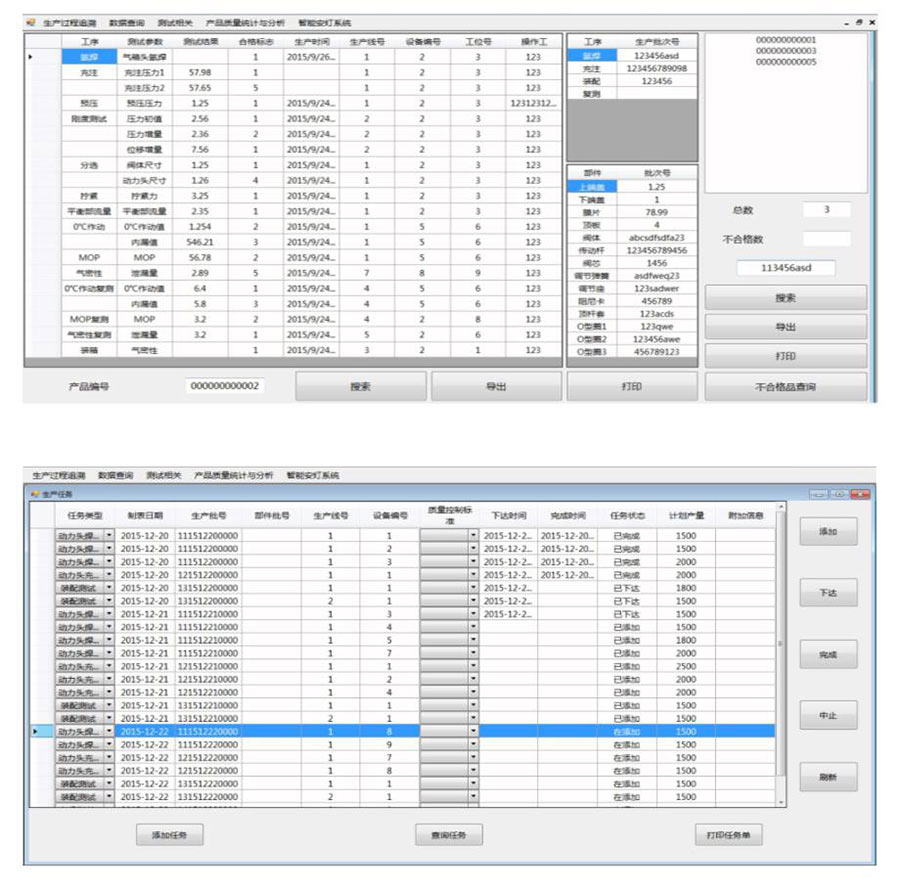900x892 pixels.
Task: Click 搜索 button beside the 产品编号 field
Action: coord(361,386)
